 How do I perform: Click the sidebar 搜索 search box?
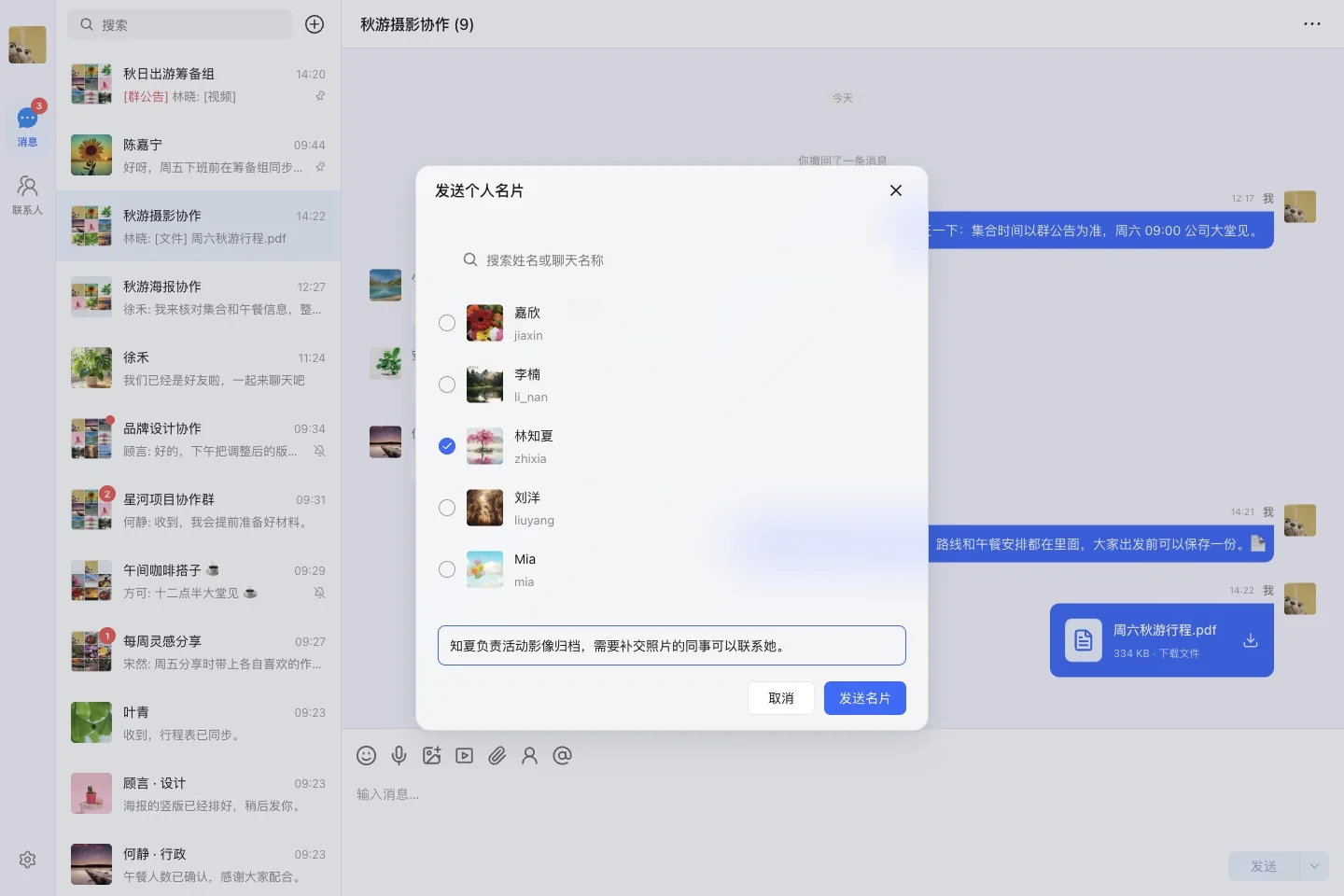[x=179, y=24]
